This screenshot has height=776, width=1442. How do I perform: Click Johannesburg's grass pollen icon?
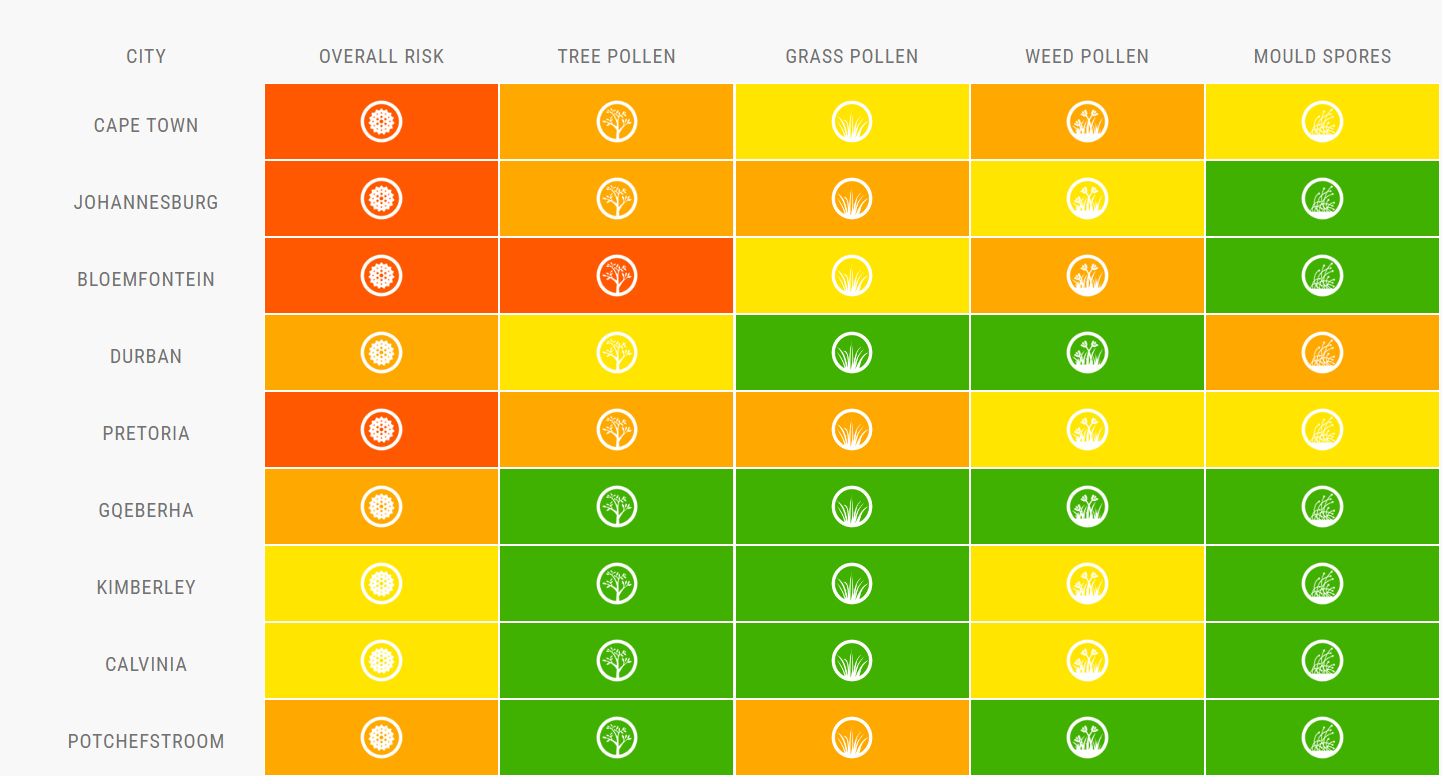coord(852,199)
